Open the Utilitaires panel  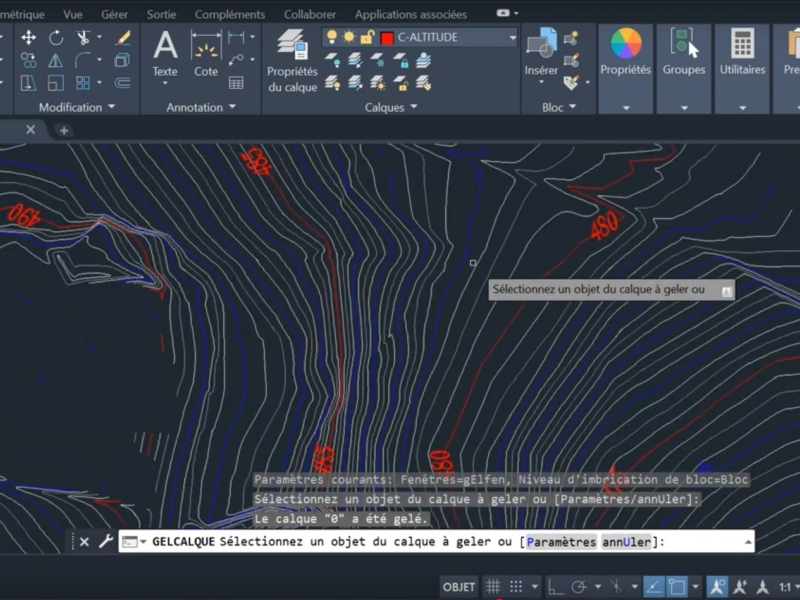tap(742, 68)
